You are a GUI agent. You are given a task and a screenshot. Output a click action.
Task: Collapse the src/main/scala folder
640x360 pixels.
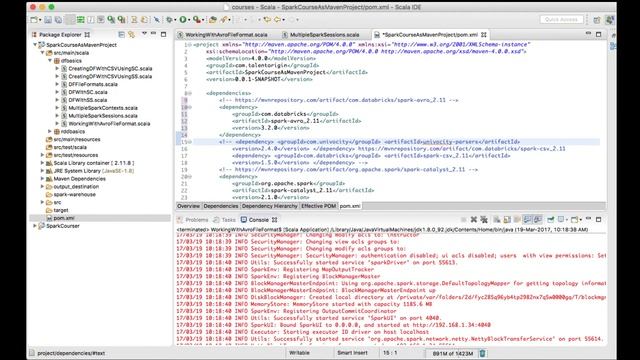coord(42,53)
